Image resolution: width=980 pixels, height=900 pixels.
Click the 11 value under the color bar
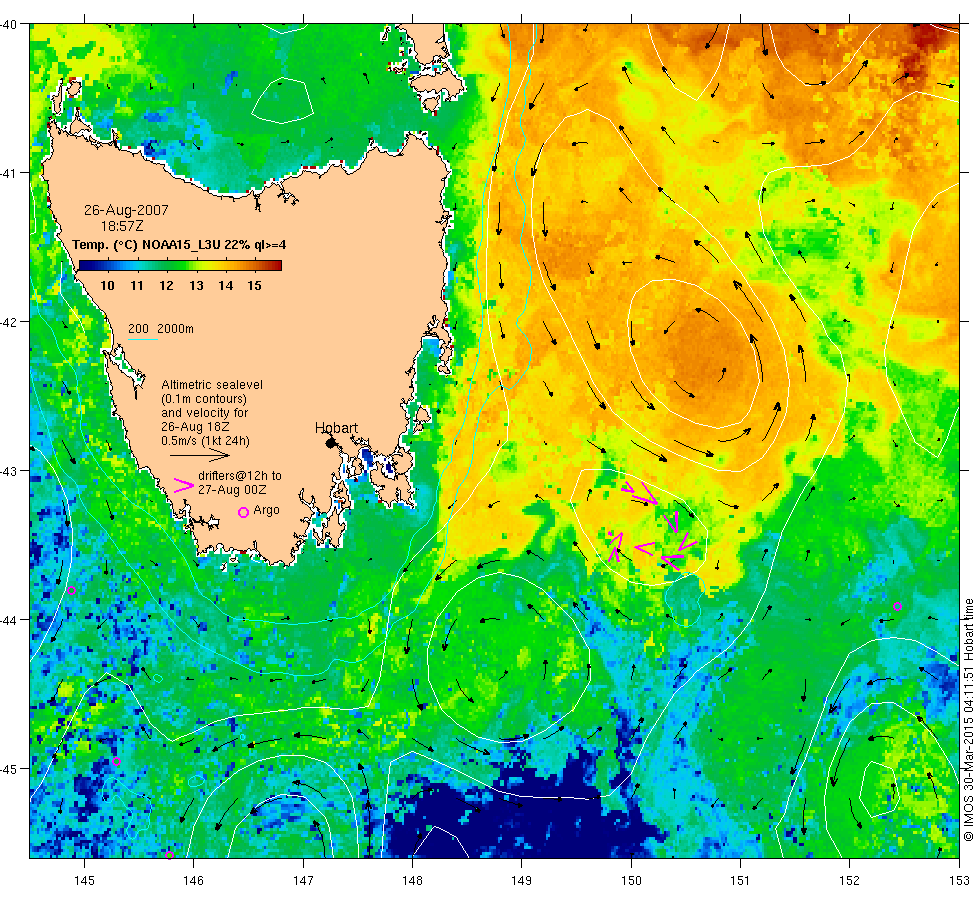[x=137, y=286]
